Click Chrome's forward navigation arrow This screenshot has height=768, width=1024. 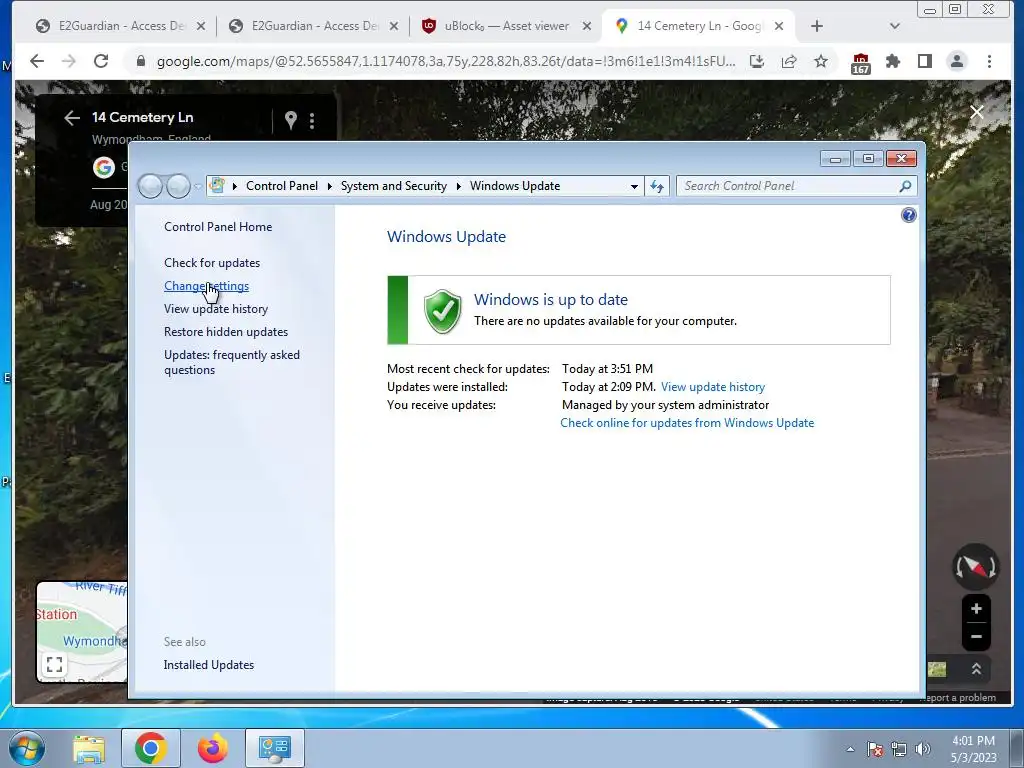69,61
